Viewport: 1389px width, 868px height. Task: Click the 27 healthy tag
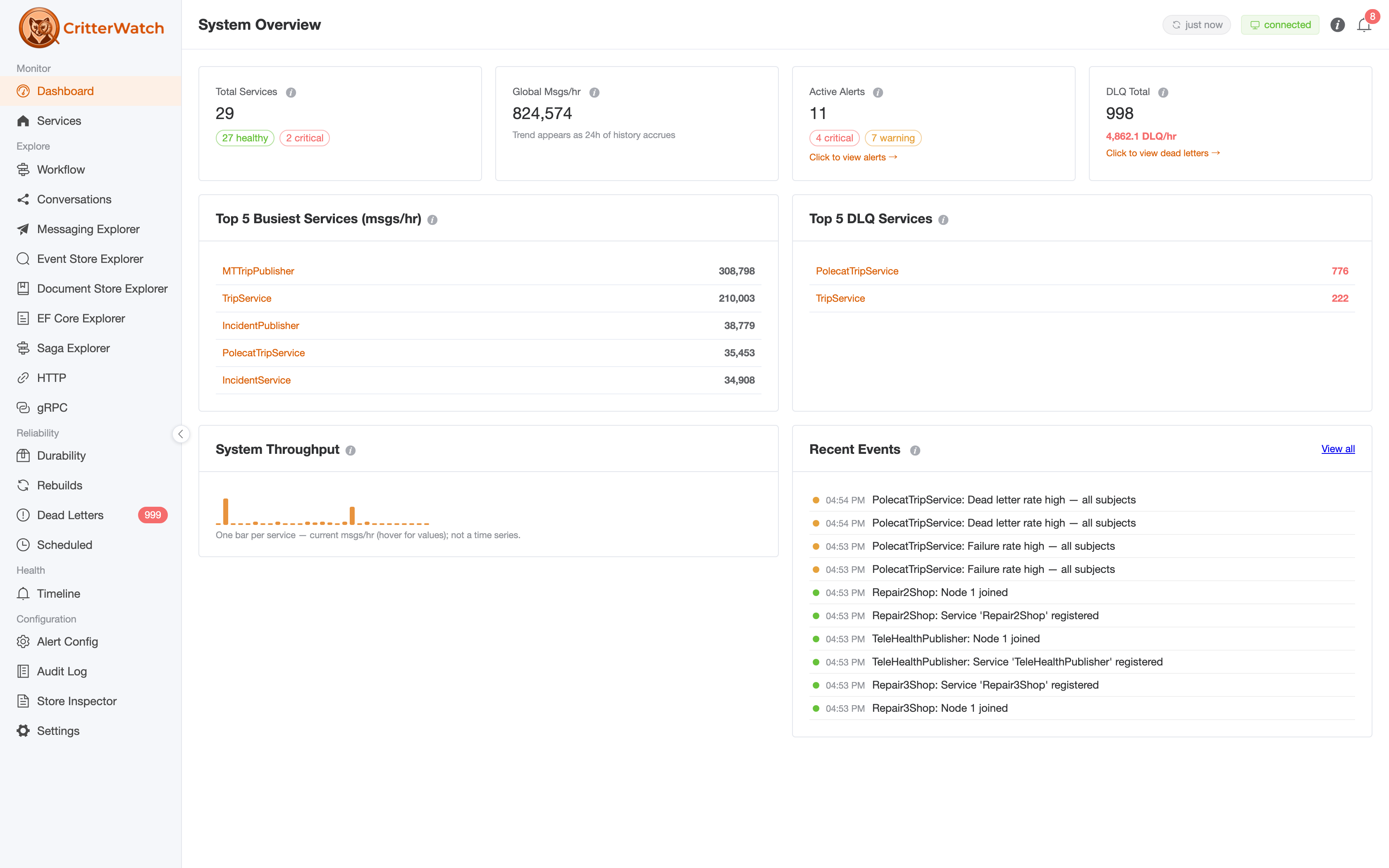tap(245, 138)
